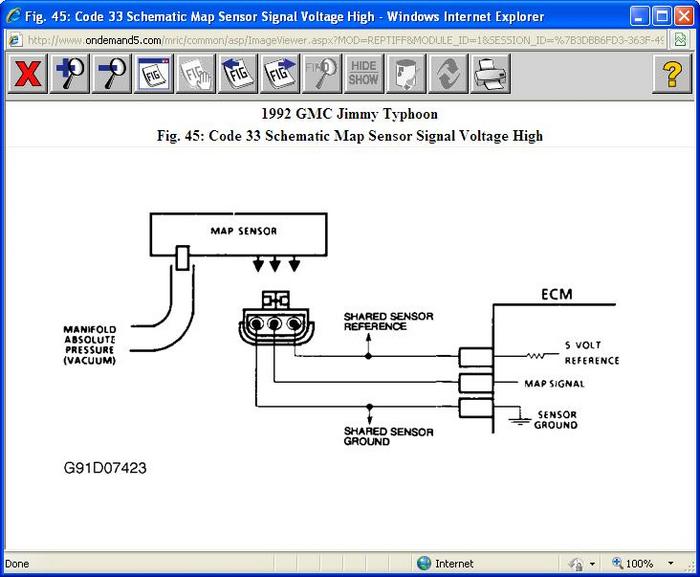This screenshot has width=700, height=577.
Task: Open the security status dropdown arrow
Action: (592, 564)
